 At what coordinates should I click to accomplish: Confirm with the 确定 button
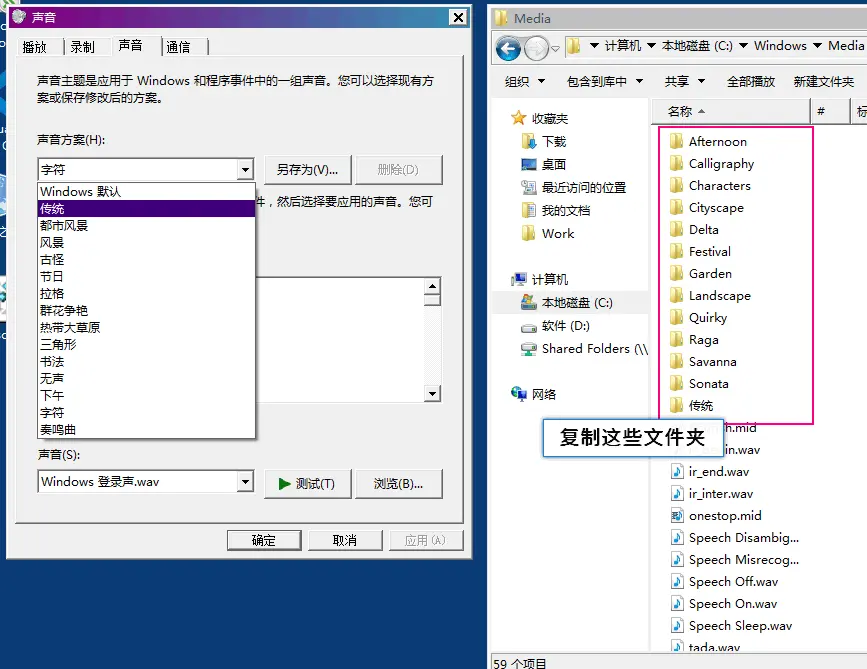264,540
